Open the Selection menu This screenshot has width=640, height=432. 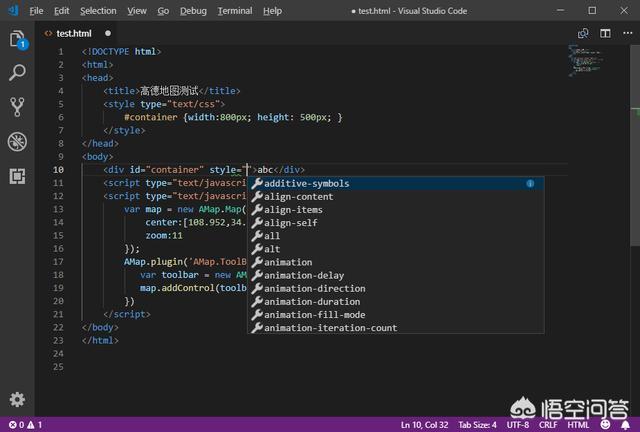point(98,10)
